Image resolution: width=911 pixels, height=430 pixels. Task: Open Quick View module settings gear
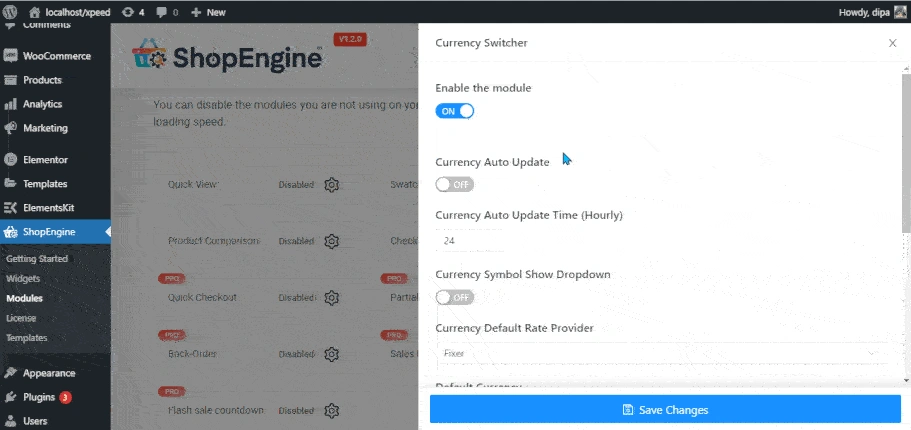tap(332, 185)
